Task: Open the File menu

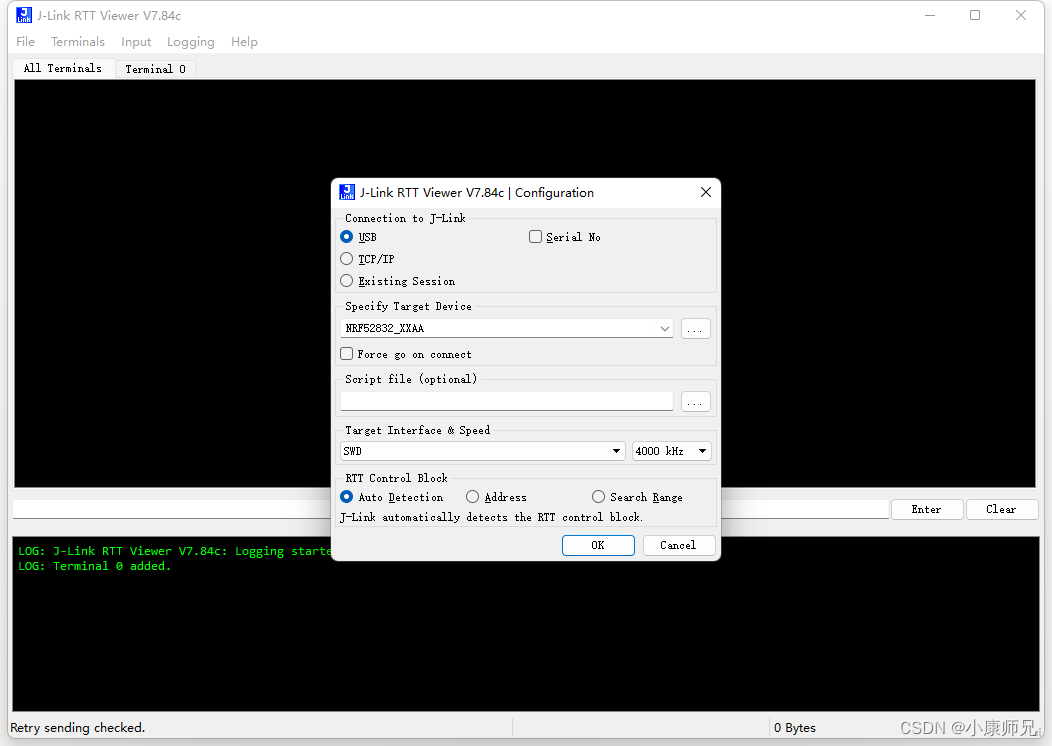Action: 25,42
